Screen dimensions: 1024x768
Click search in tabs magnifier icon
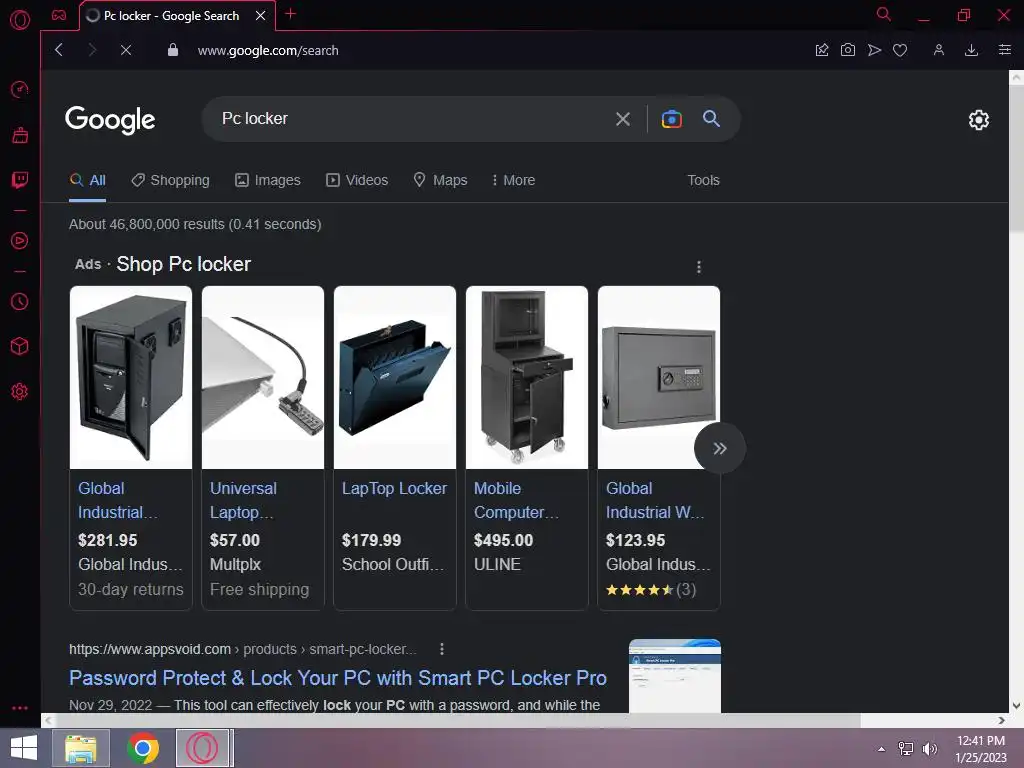point(884,14)
